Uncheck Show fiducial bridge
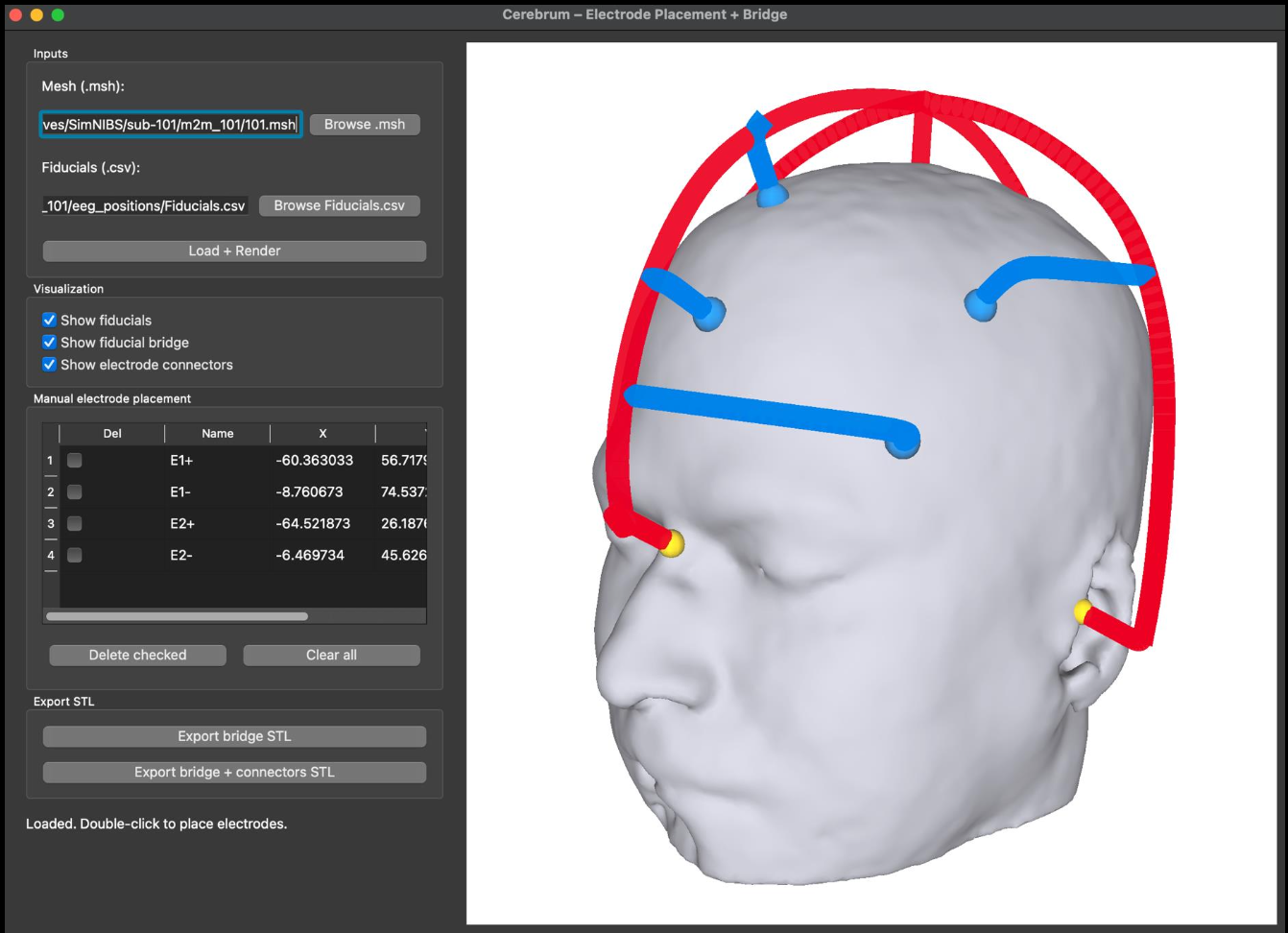 (x=49, y=342)
